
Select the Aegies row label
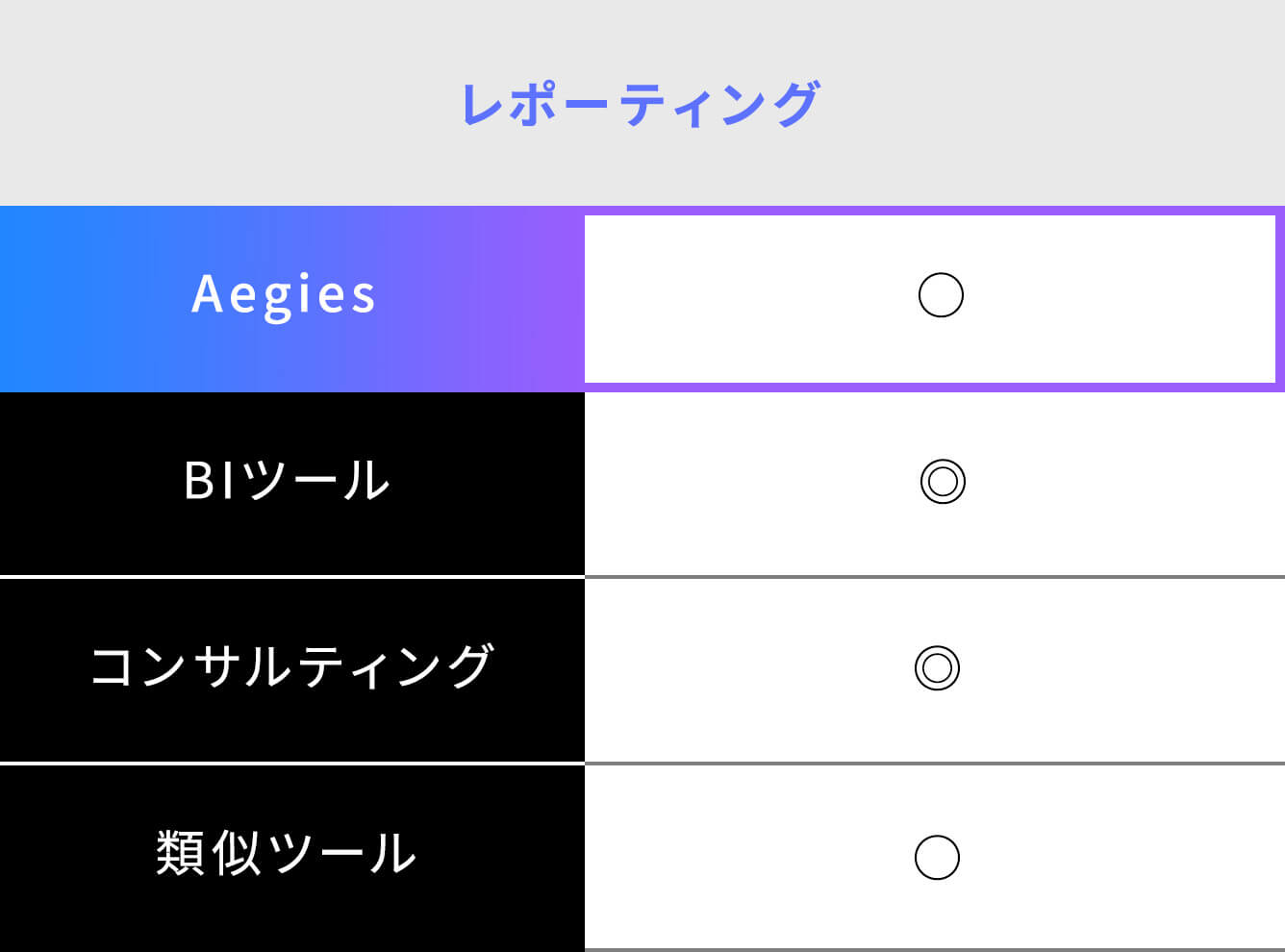[x=285, y=295]
